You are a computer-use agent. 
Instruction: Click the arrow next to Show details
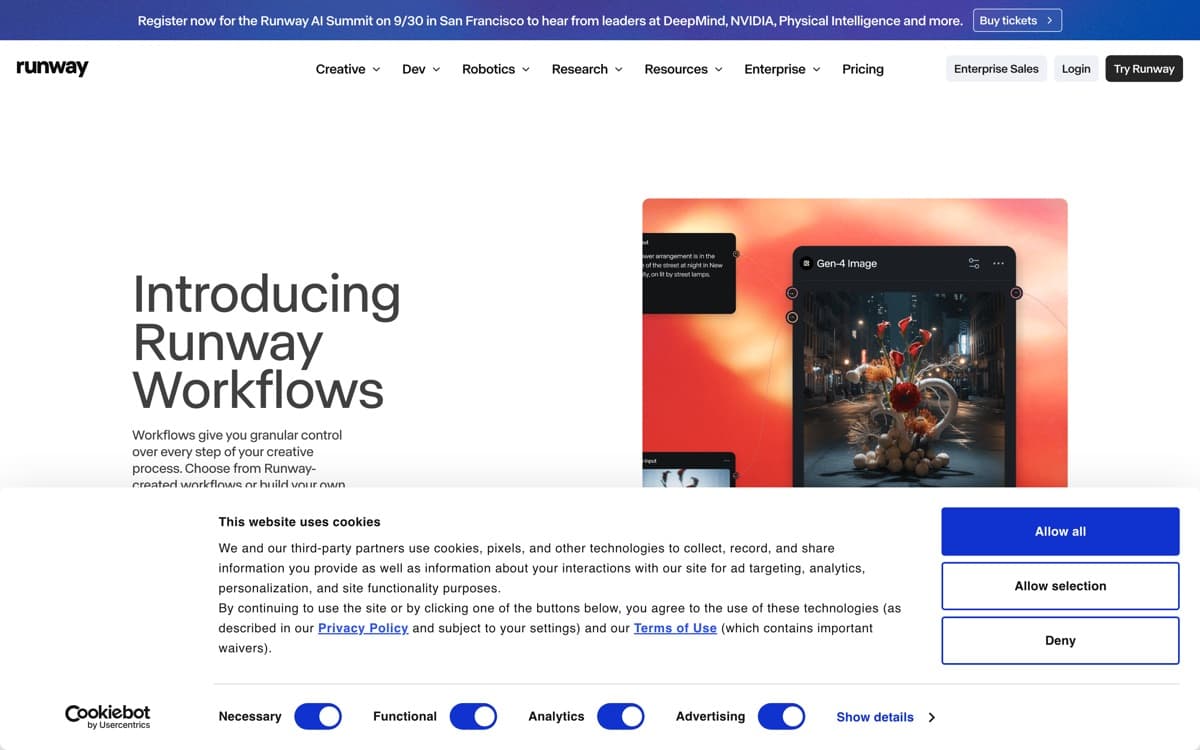[x=931, y=717]
